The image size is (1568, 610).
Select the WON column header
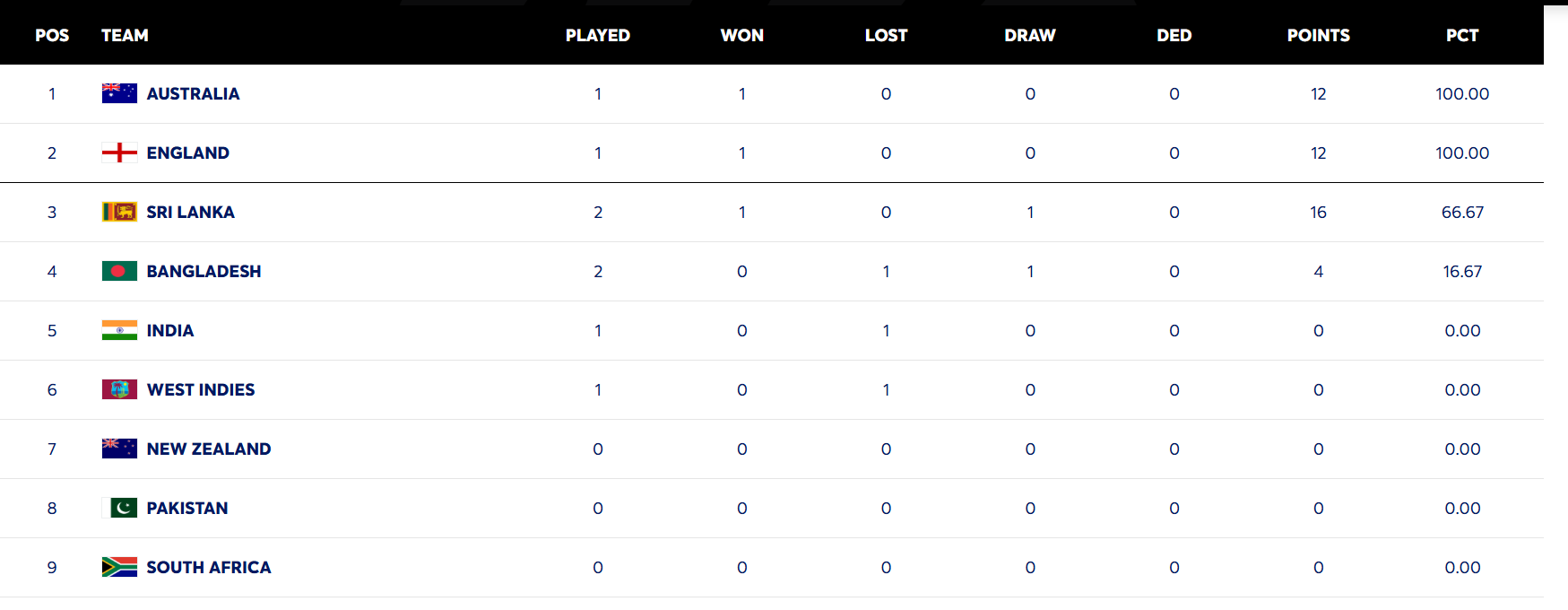pos(742,35)
